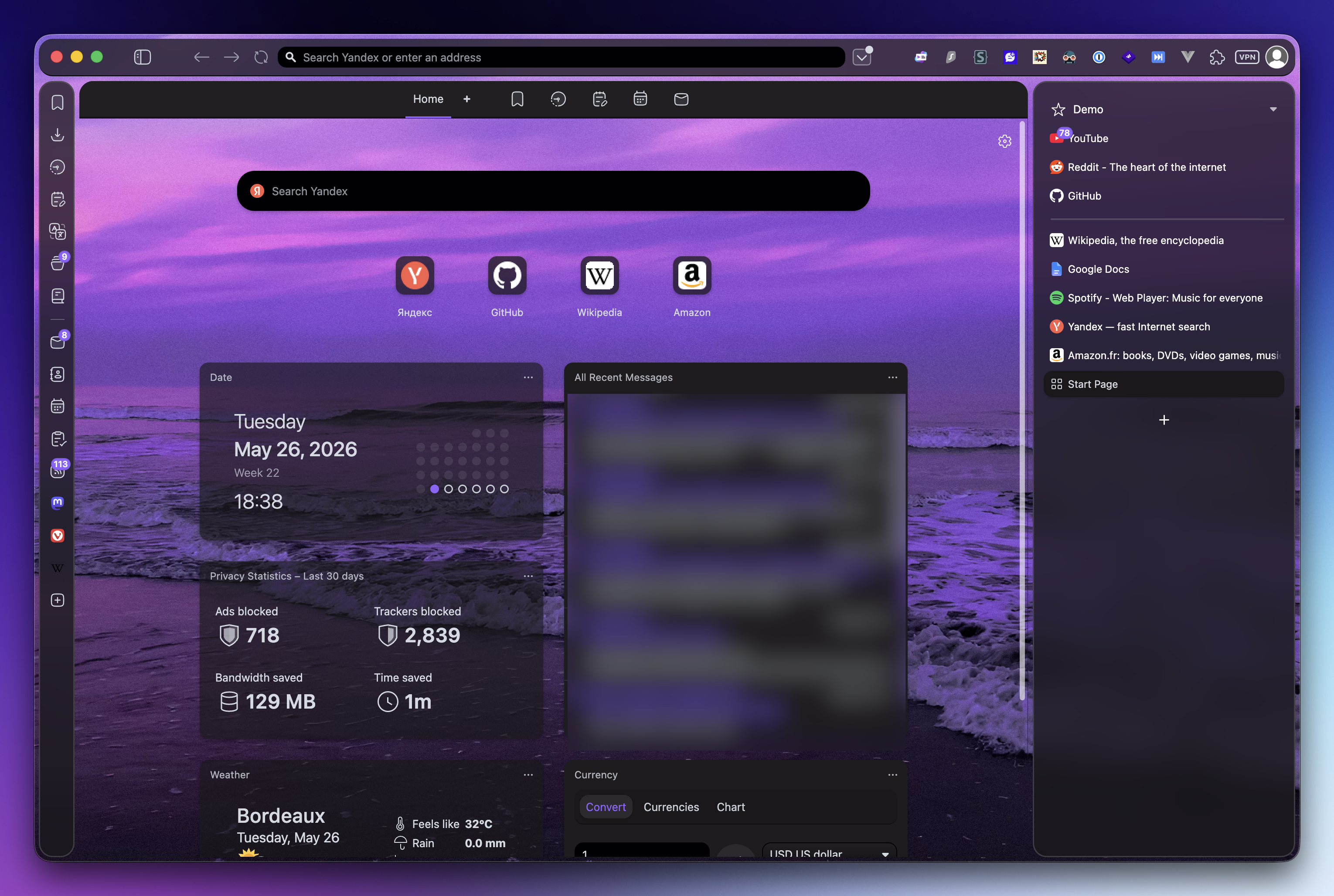Switch to the Amazon.fr tab
This screenshot has width=1334, height=896.
(1164, 356)
